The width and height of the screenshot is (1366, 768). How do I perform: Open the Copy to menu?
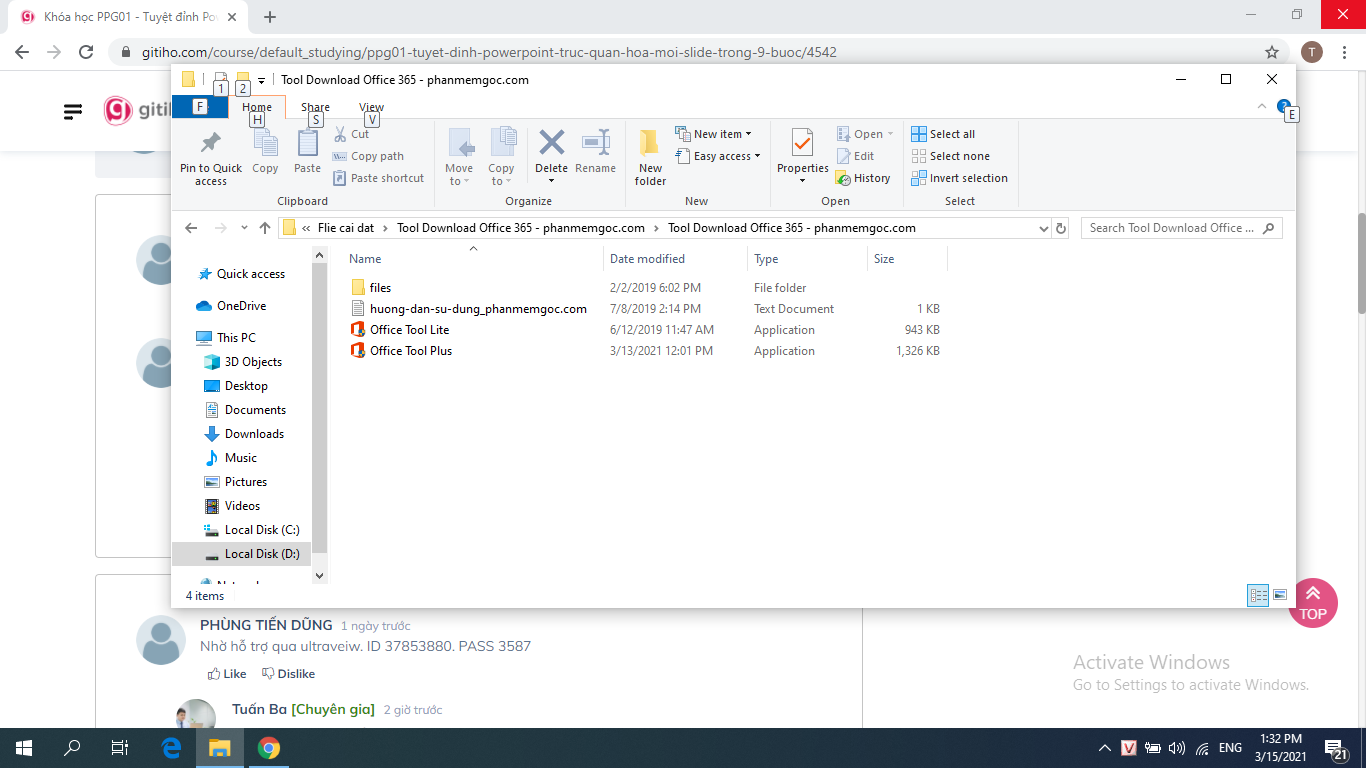click(501, 156)
